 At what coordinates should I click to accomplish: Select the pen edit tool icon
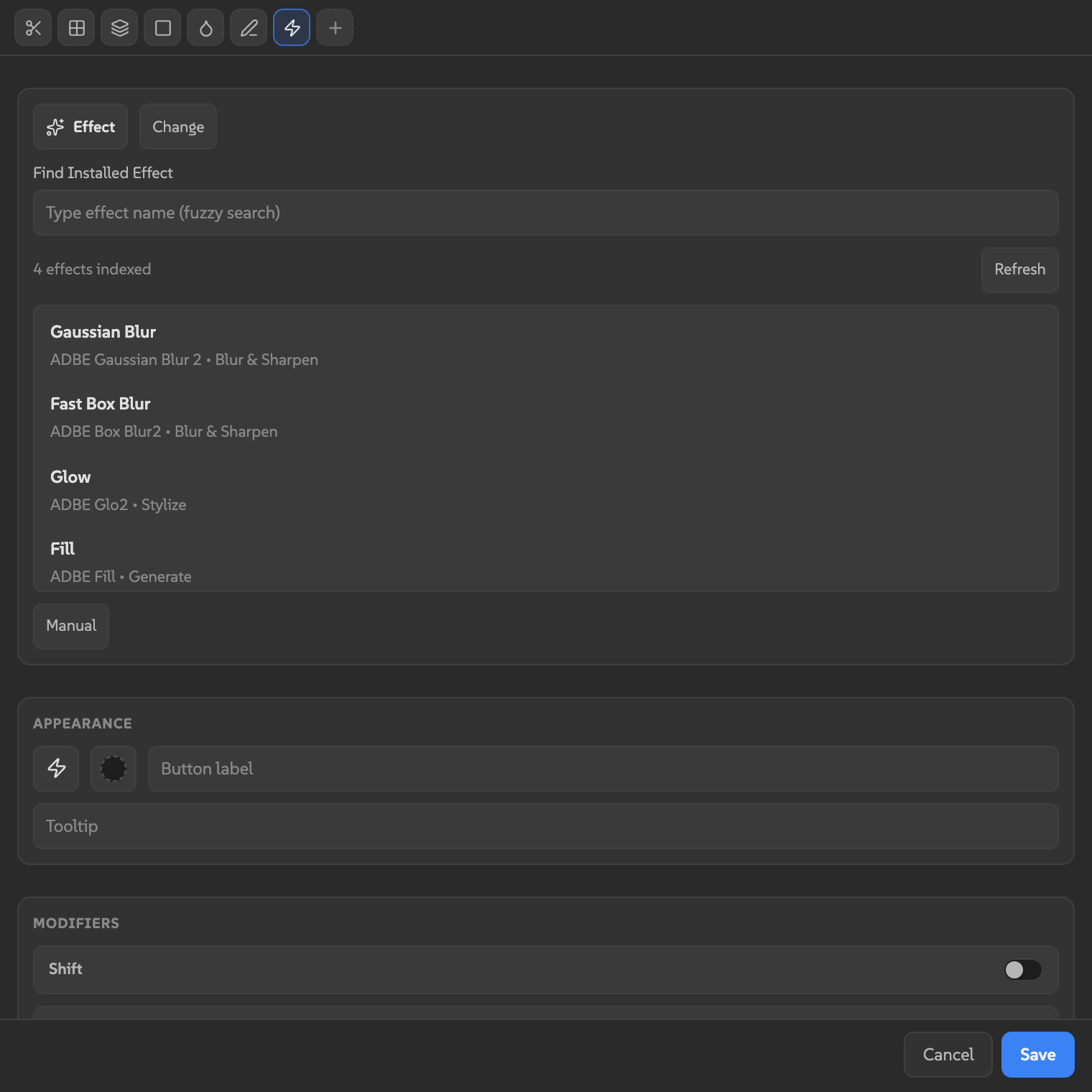click(x=249, y=27)
